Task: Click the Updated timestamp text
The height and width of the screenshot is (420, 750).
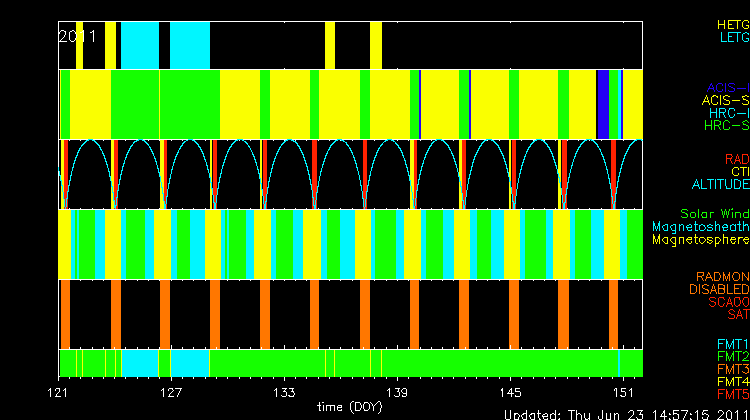Action: (x=625, y=413)
